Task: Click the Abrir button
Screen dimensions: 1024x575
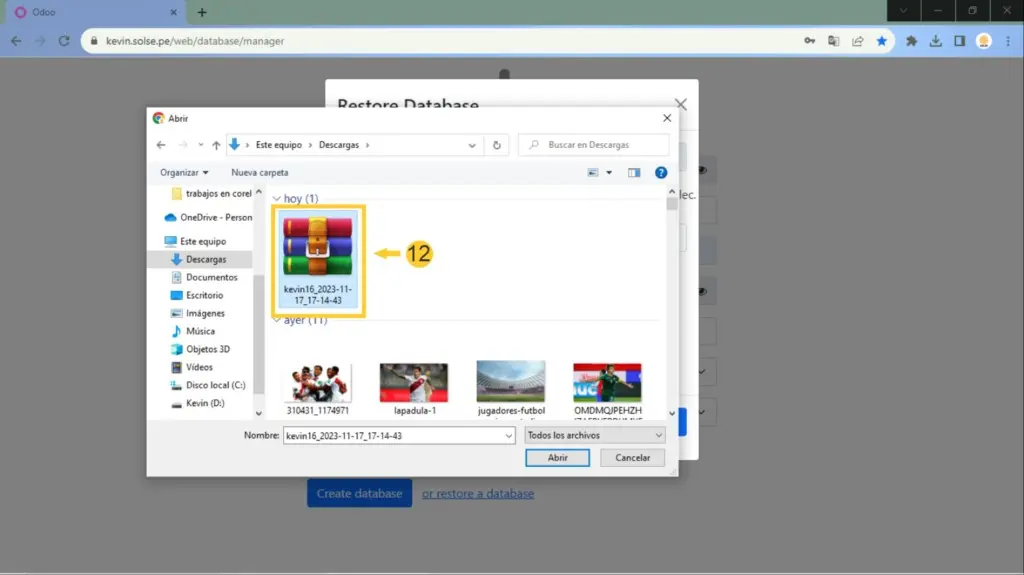Action: [557, 458]
